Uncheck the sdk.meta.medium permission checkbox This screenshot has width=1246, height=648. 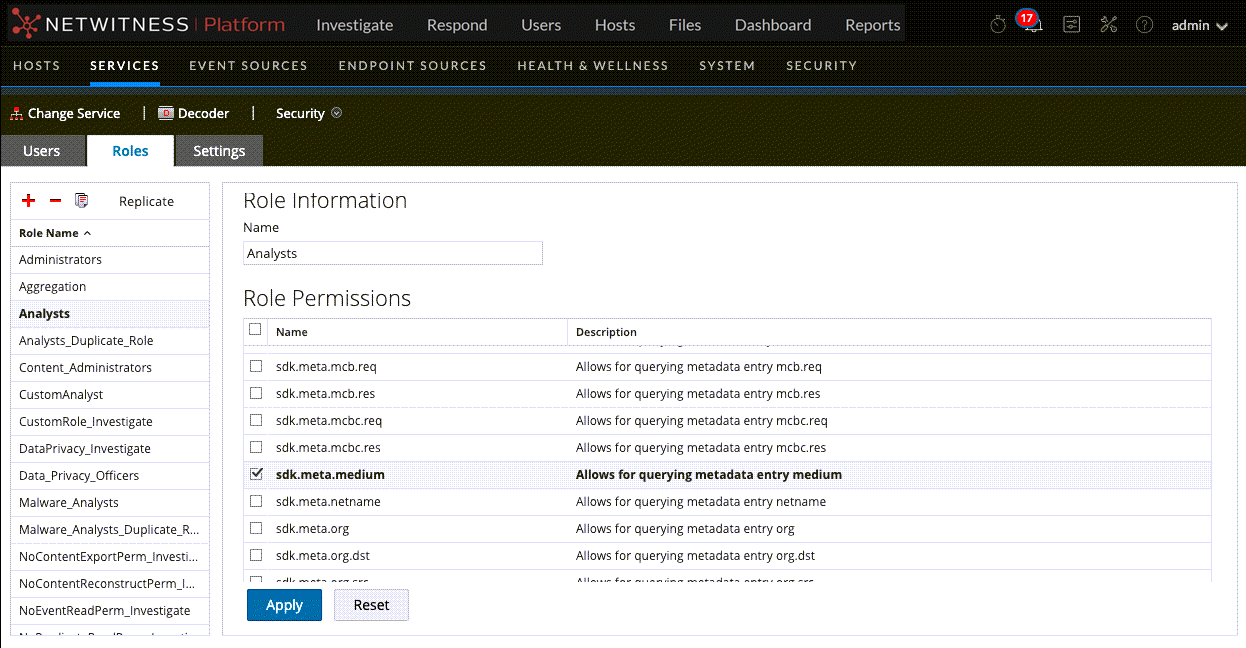point(256,474)
